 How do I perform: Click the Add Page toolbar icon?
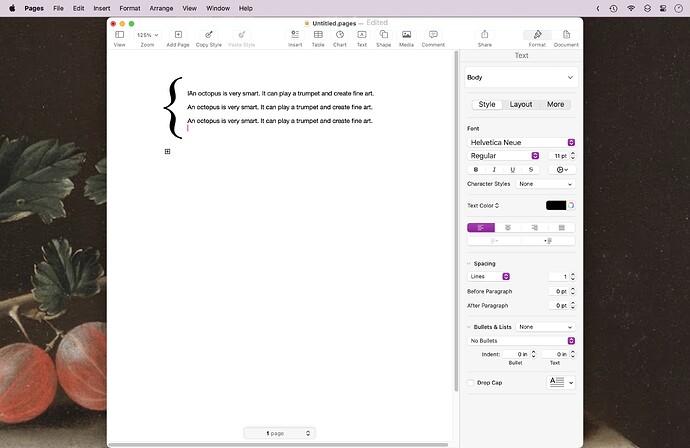[178, 35]
